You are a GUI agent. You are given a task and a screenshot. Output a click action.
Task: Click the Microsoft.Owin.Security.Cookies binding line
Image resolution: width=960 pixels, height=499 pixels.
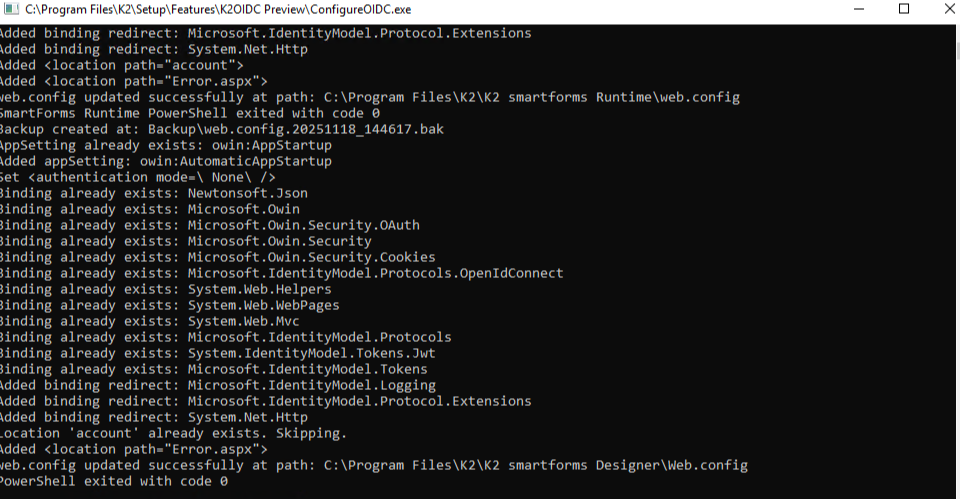click(217, 257)
